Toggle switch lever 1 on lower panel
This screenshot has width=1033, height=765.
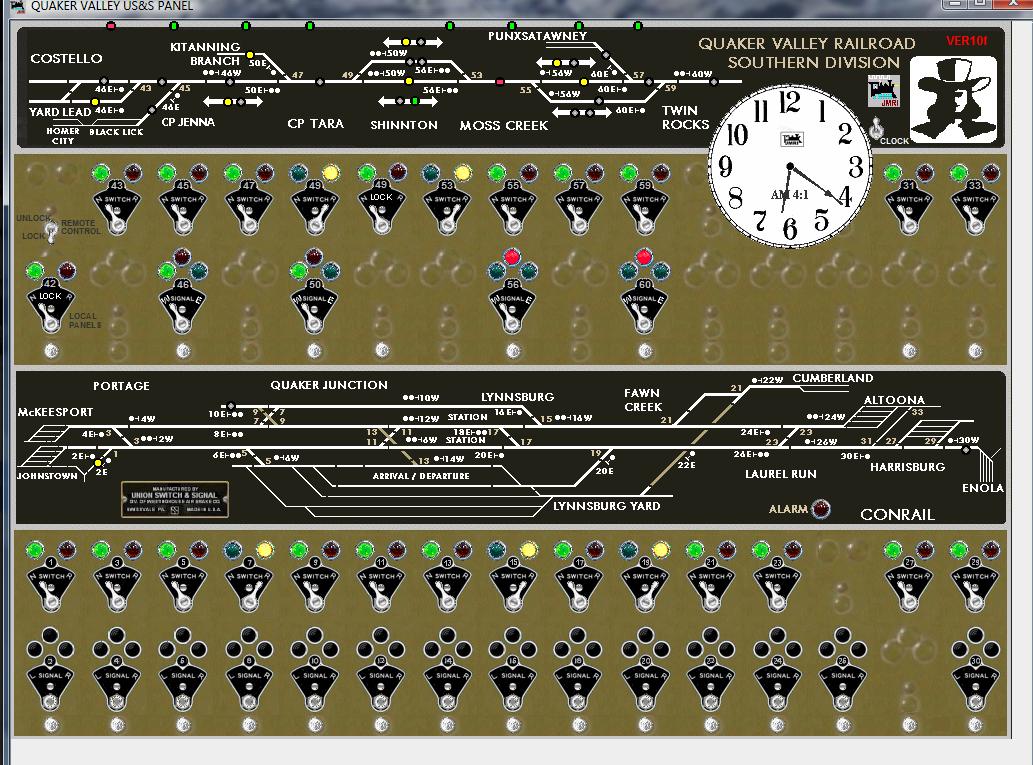tap(51, 584)
